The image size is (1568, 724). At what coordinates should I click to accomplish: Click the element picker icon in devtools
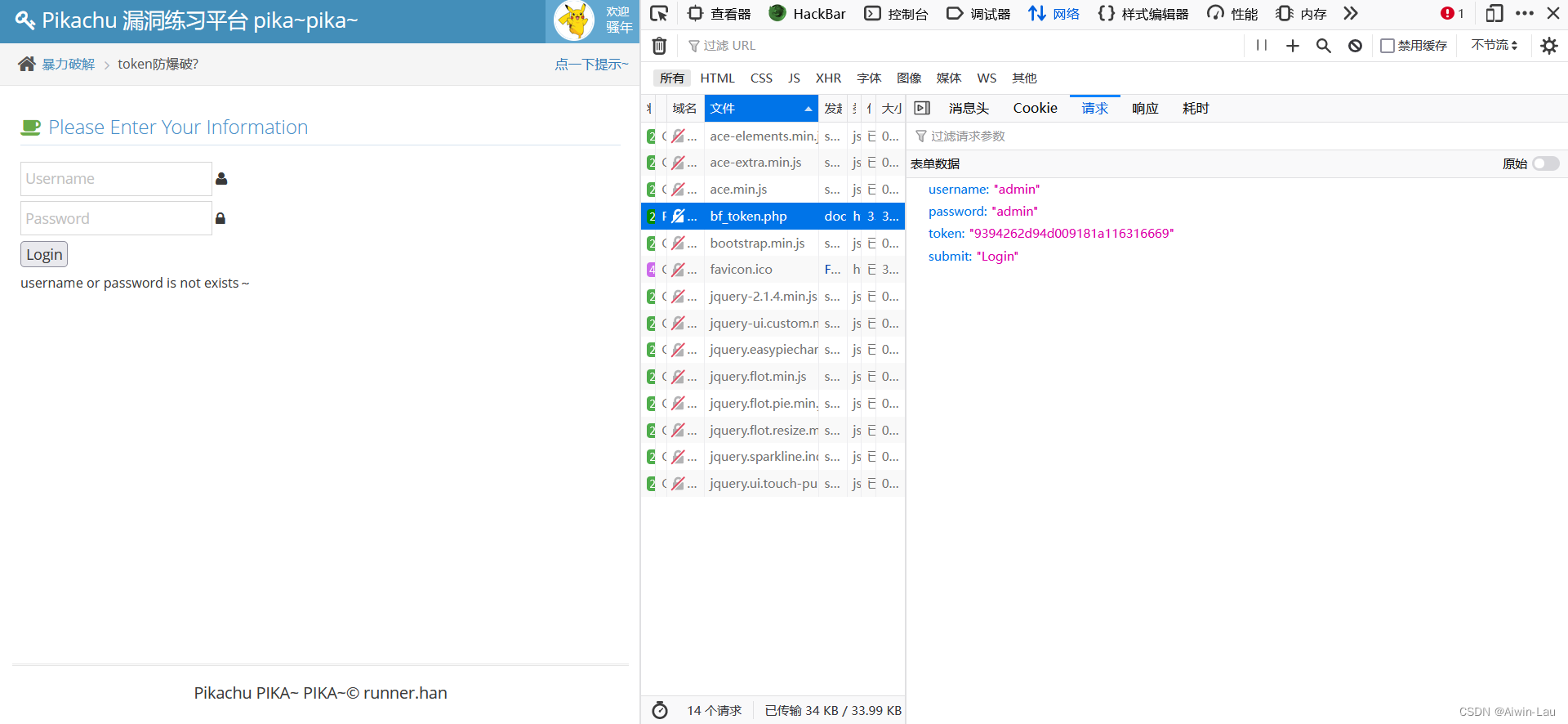(x=659, y=14)
